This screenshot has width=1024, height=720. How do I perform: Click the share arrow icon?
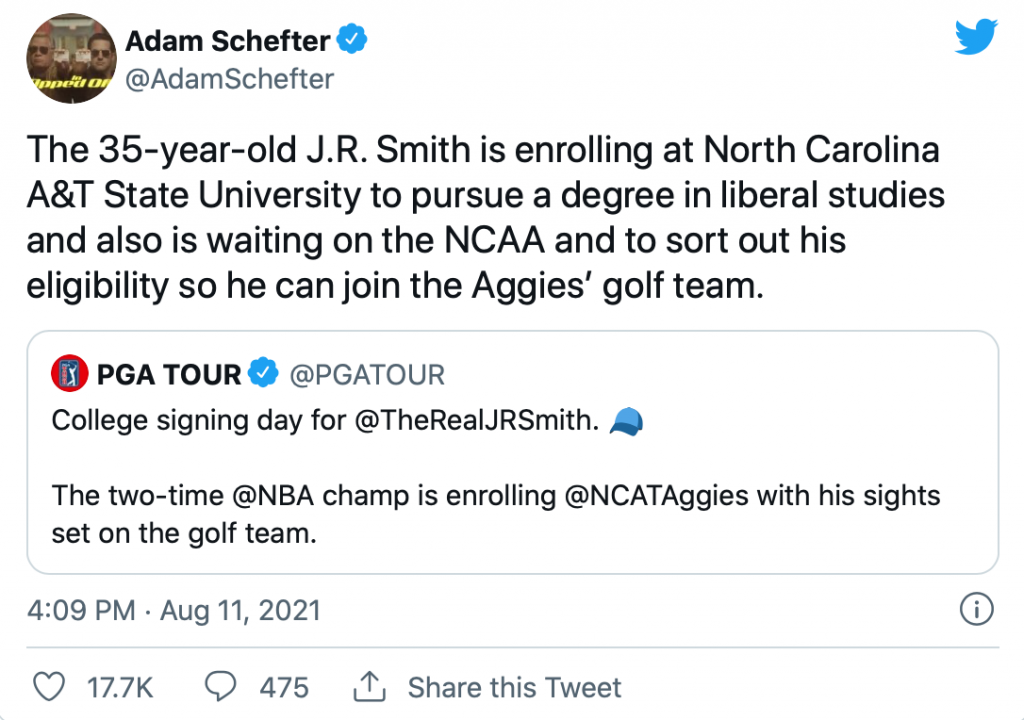click(370, 687)
